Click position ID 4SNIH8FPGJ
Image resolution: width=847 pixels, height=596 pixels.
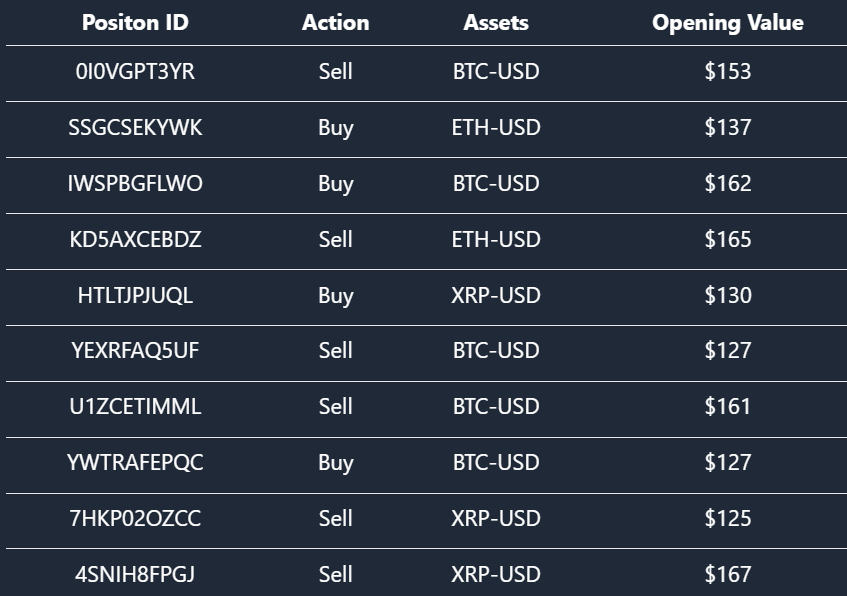click(135, 575)
